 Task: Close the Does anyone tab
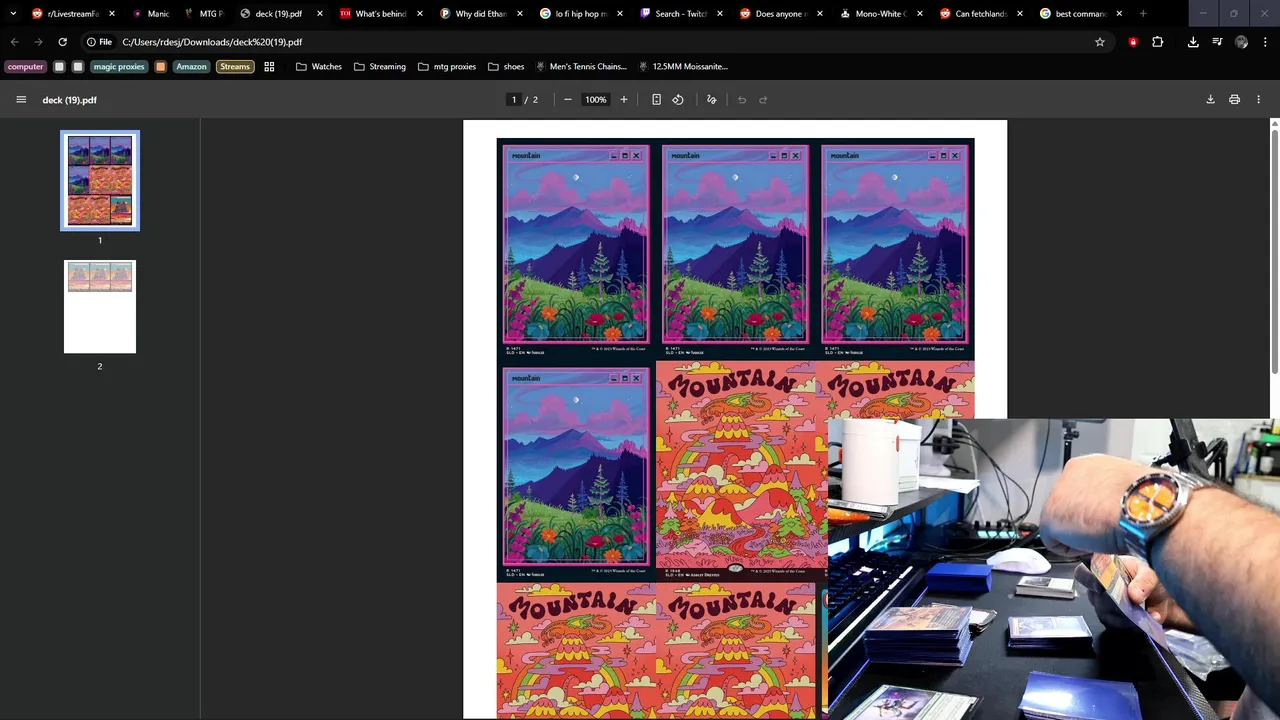820,14
